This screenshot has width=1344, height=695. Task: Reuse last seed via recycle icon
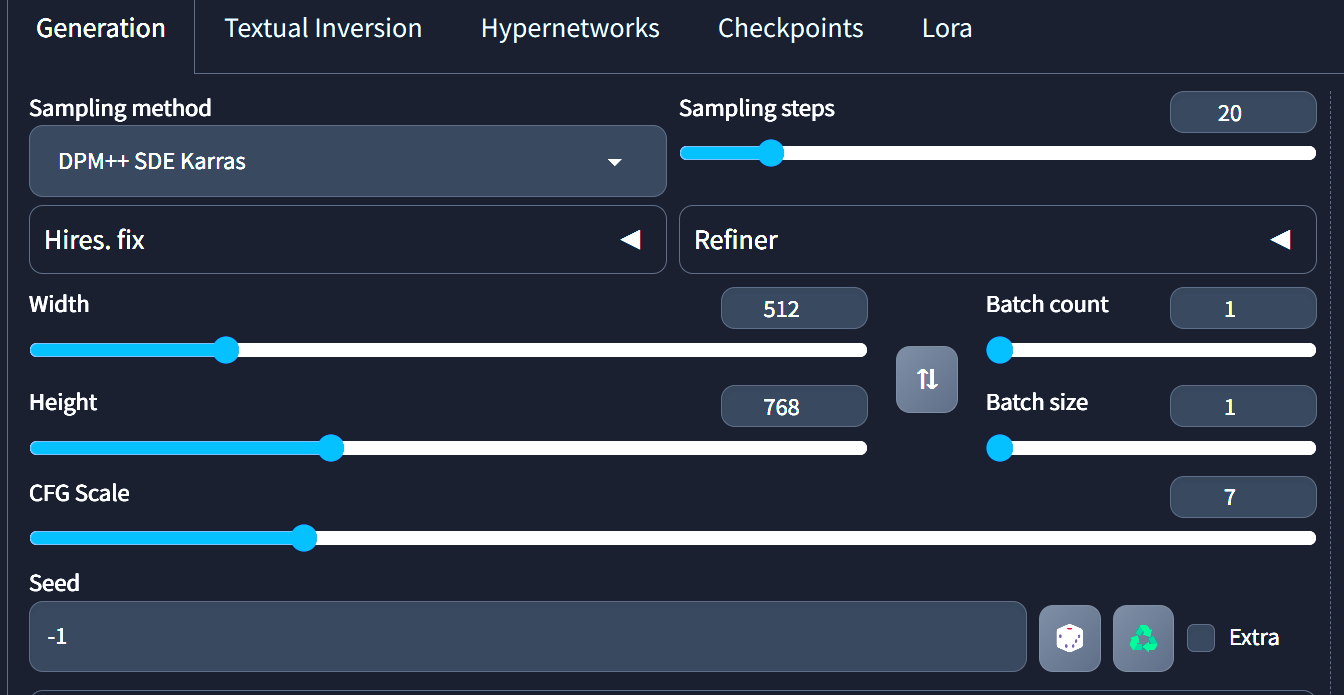pyautogui.click(x=1142, y=638)
